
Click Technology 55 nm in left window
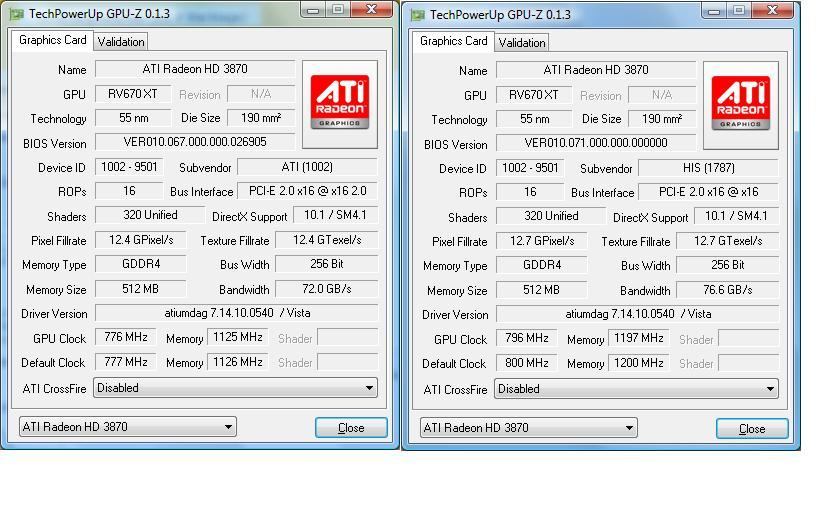tap(133, 118)
